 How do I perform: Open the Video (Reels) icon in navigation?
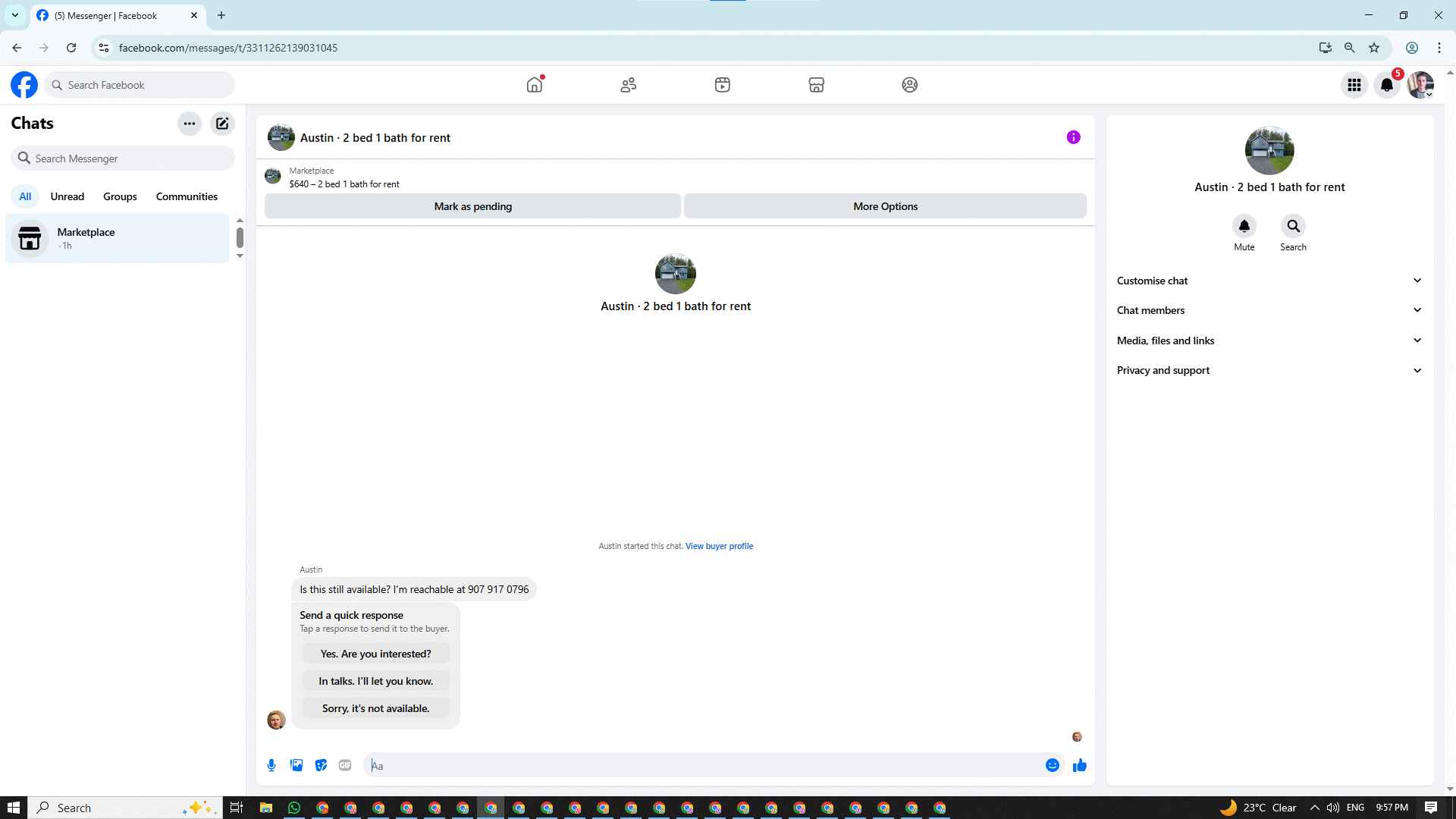723,85
